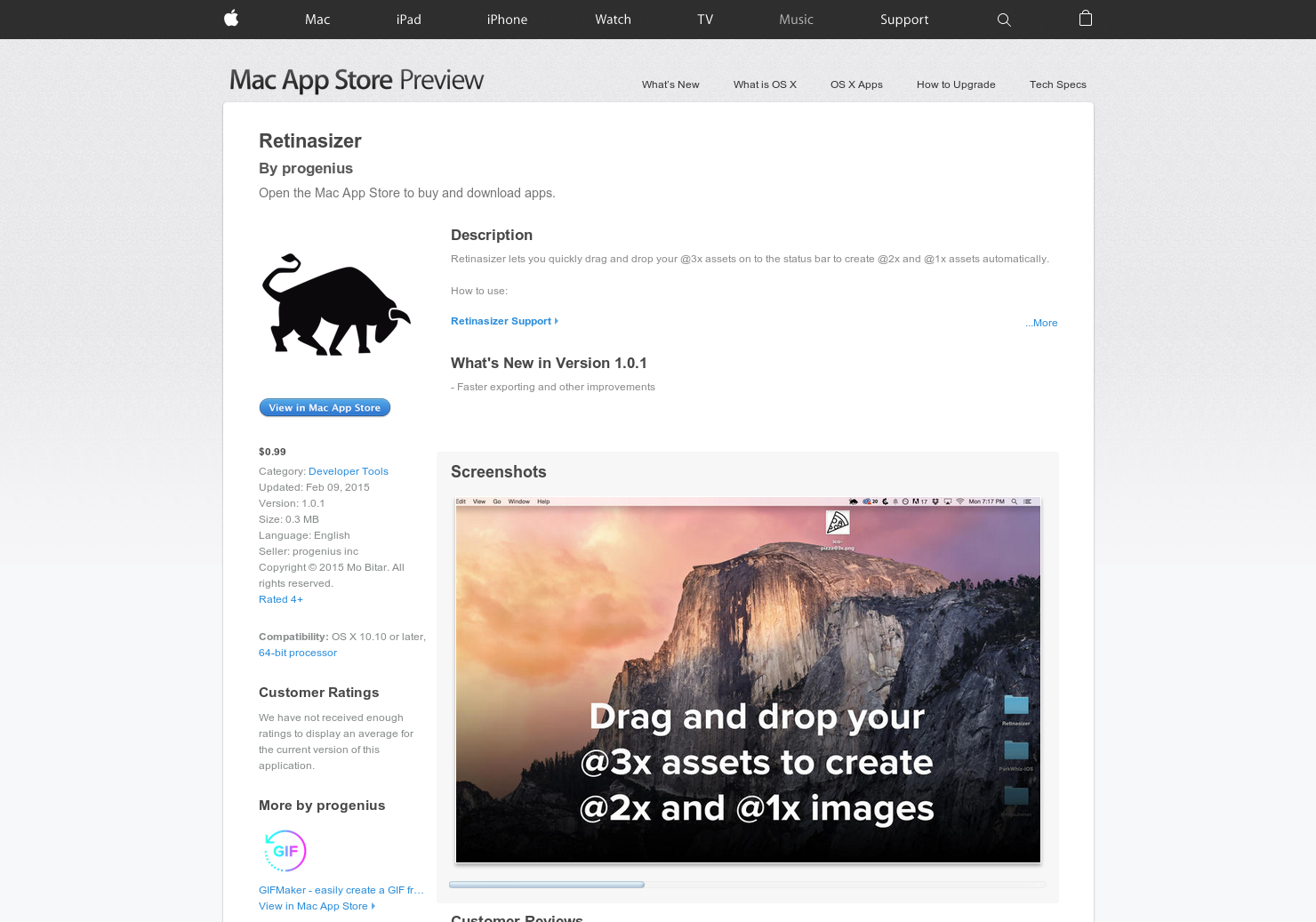Go to the OS X Apps tab

[x=856, y=84]
